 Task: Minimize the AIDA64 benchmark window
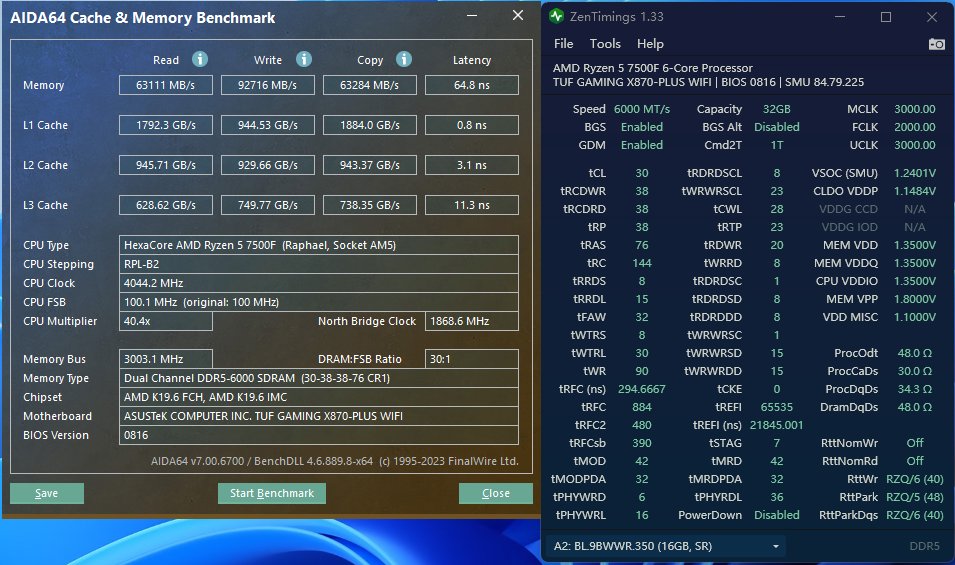click(x=472, y=16)
